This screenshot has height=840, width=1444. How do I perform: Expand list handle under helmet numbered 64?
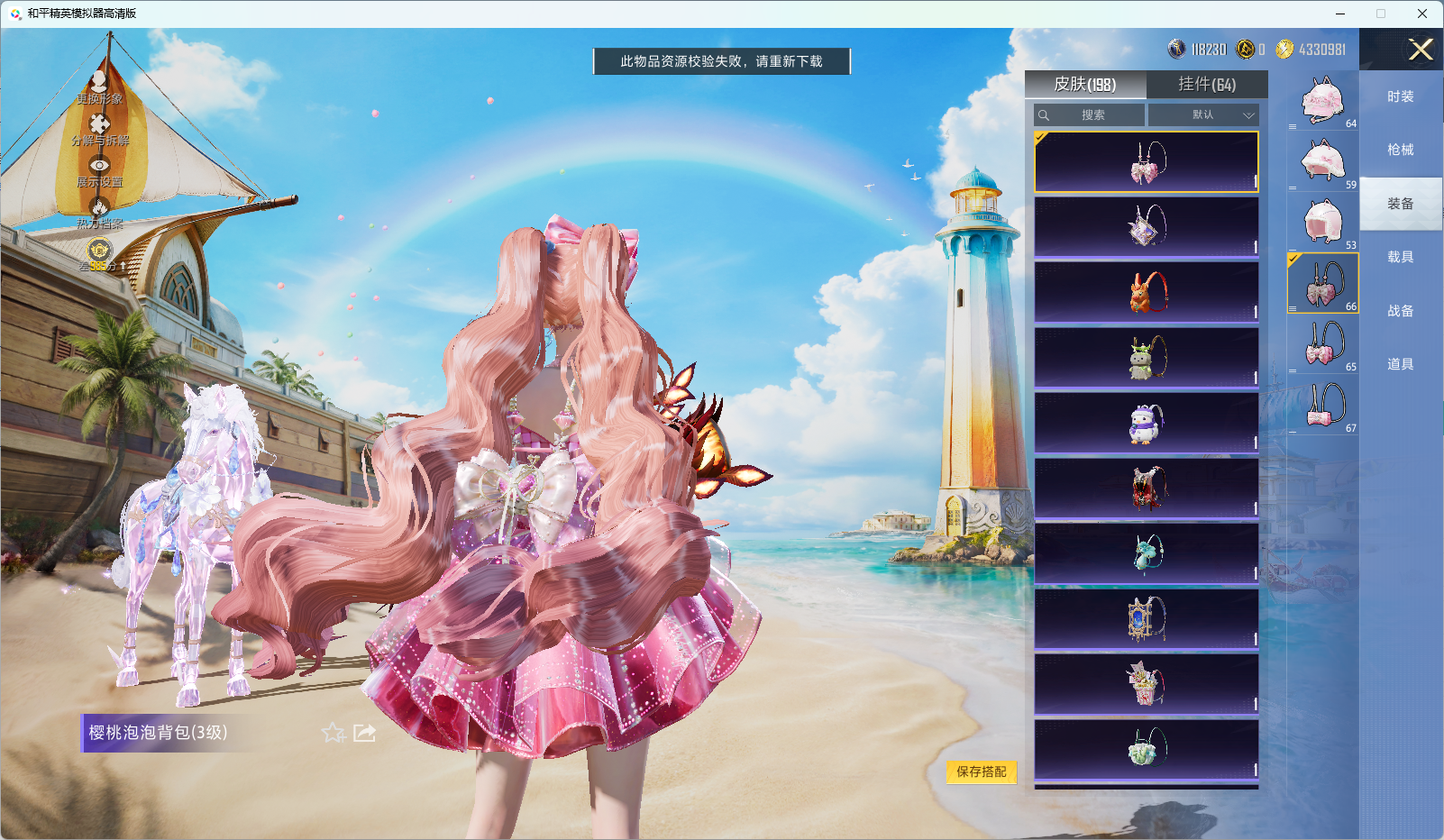[1293, 126]
